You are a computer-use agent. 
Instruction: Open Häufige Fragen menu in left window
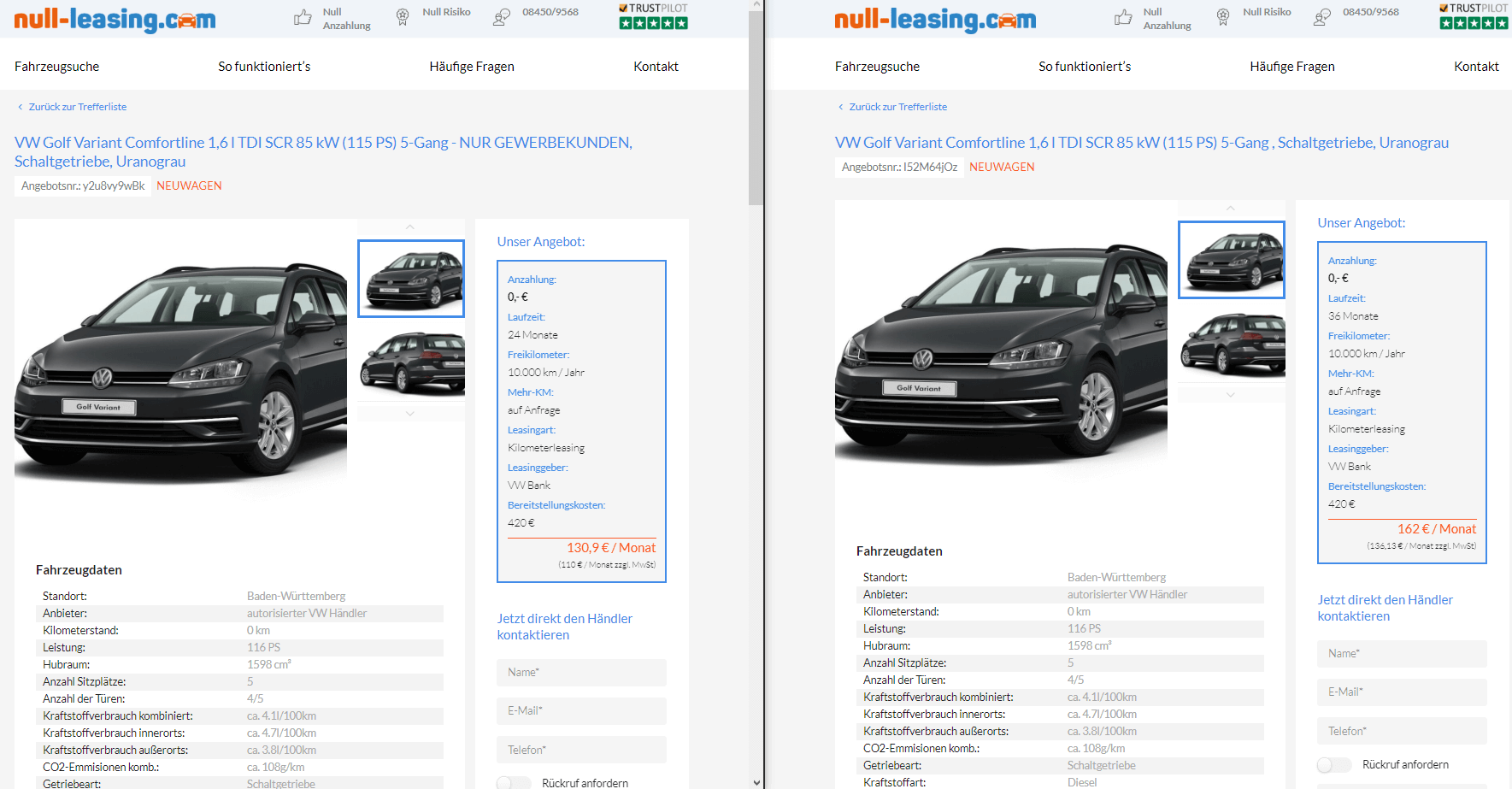[x=472, y=67]
